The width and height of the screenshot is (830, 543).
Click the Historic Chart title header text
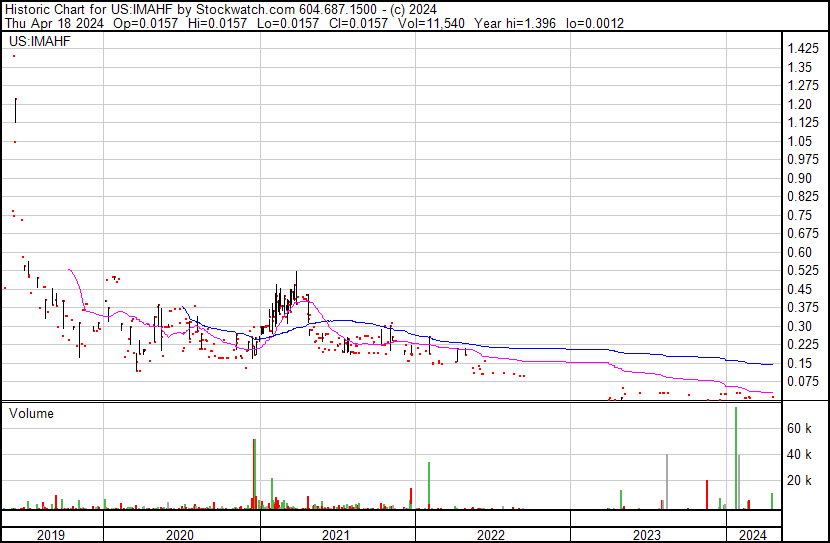pos(221,9)
